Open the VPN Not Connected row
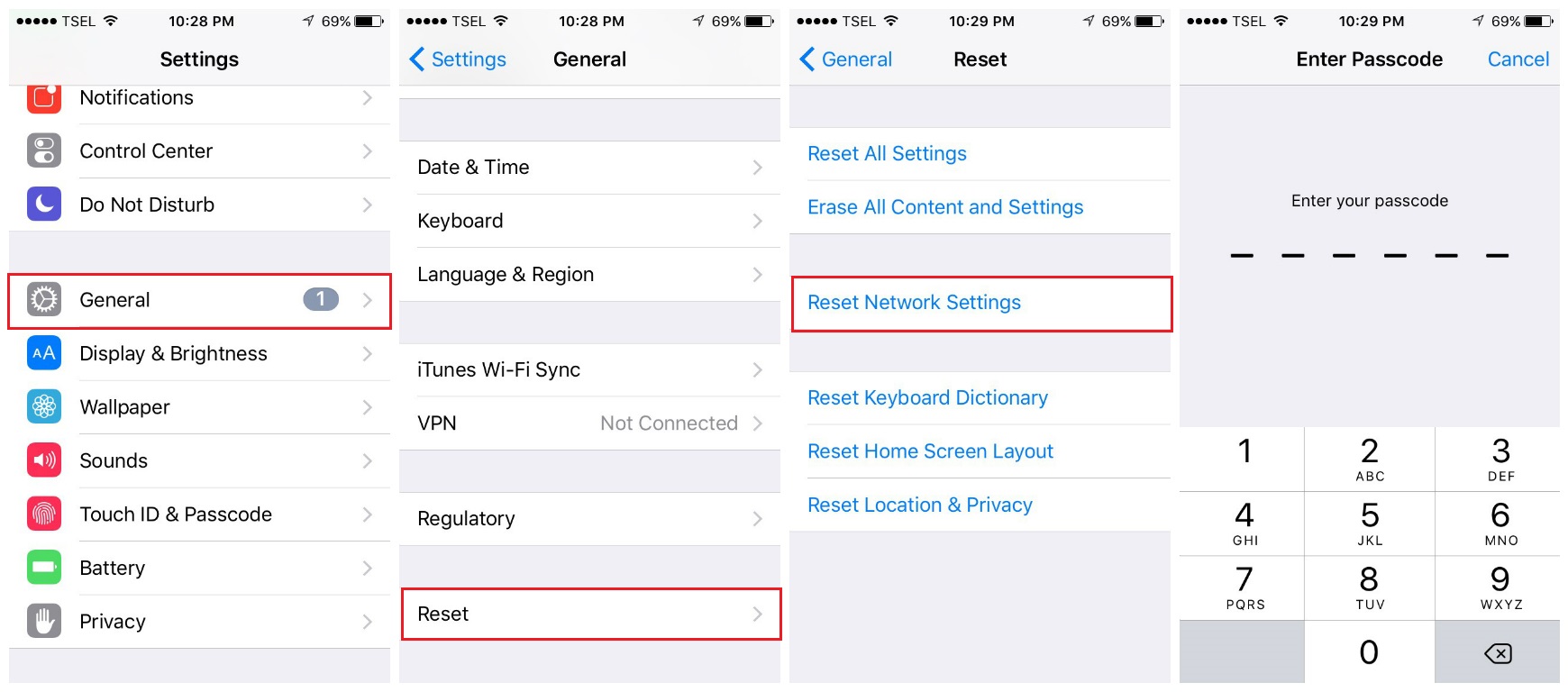 [590, 423]
